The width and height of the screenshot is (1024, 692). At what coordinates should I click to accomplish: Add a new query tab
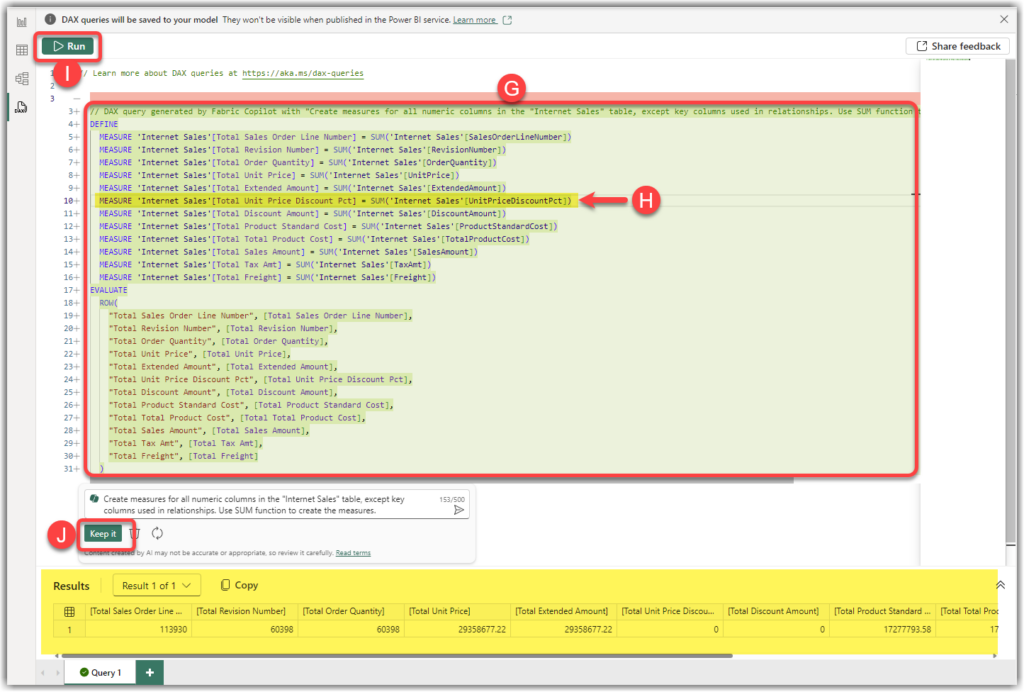tap(150, 672)
